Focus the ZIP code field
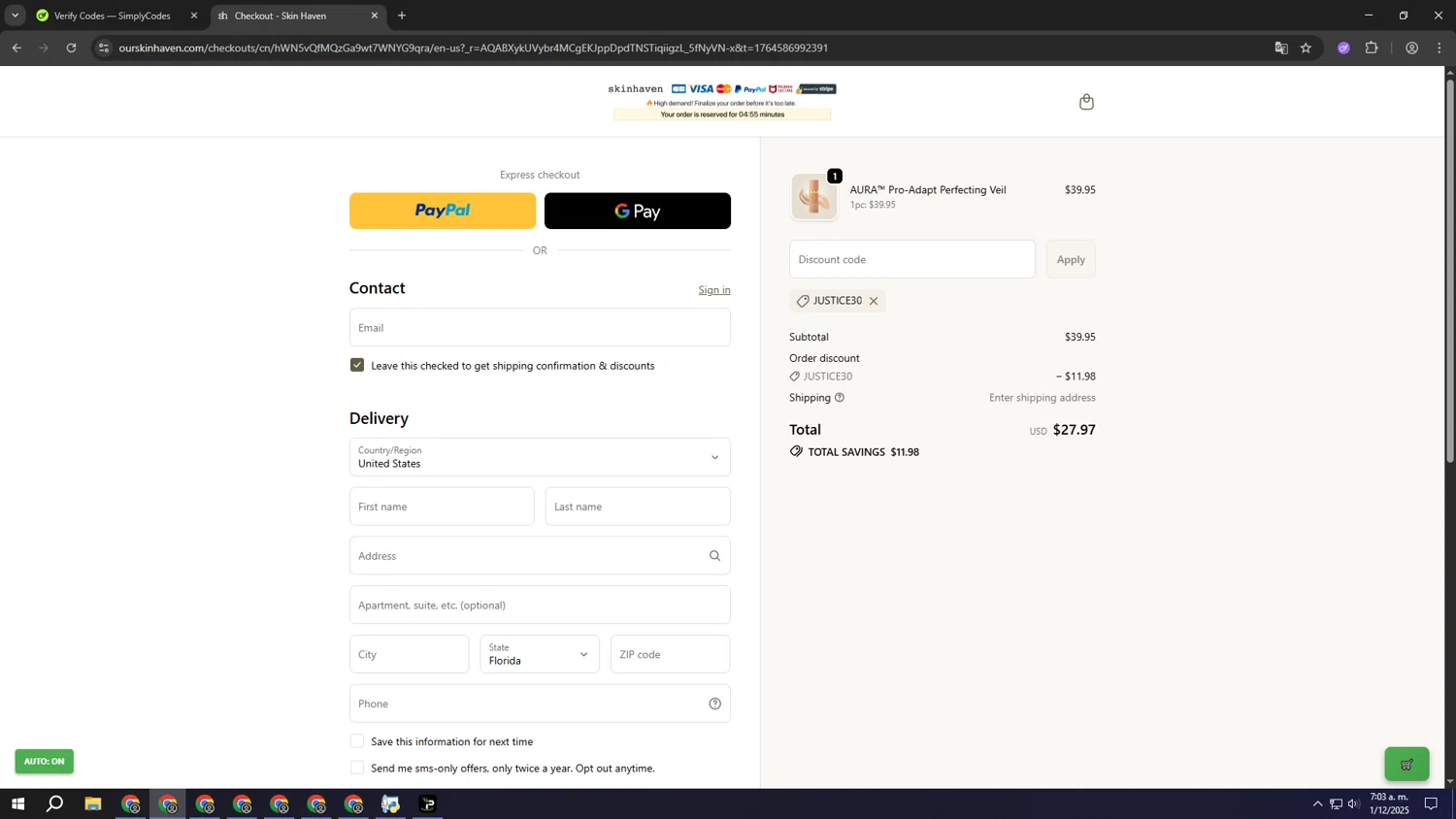The width and height of the screenshot is (1456, 819). (670, 654)
